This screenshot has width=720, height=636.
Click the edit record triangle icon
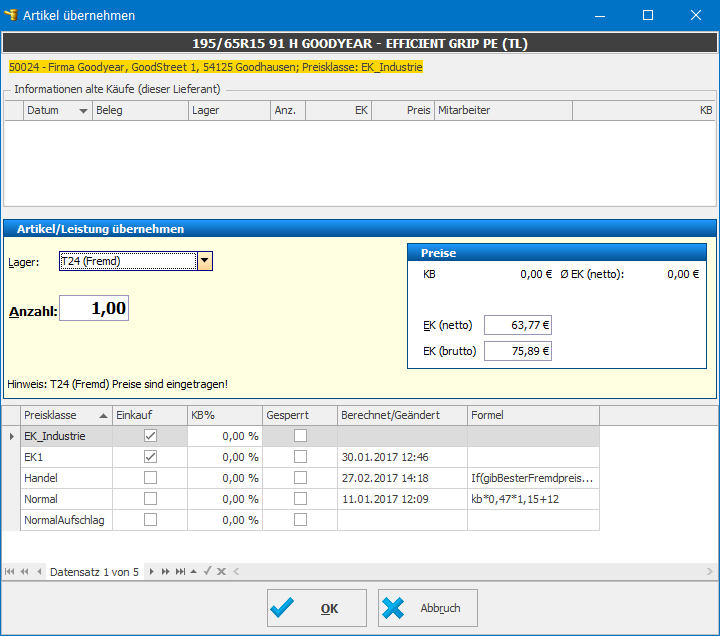pyautogui.click(x=193, y=572)
